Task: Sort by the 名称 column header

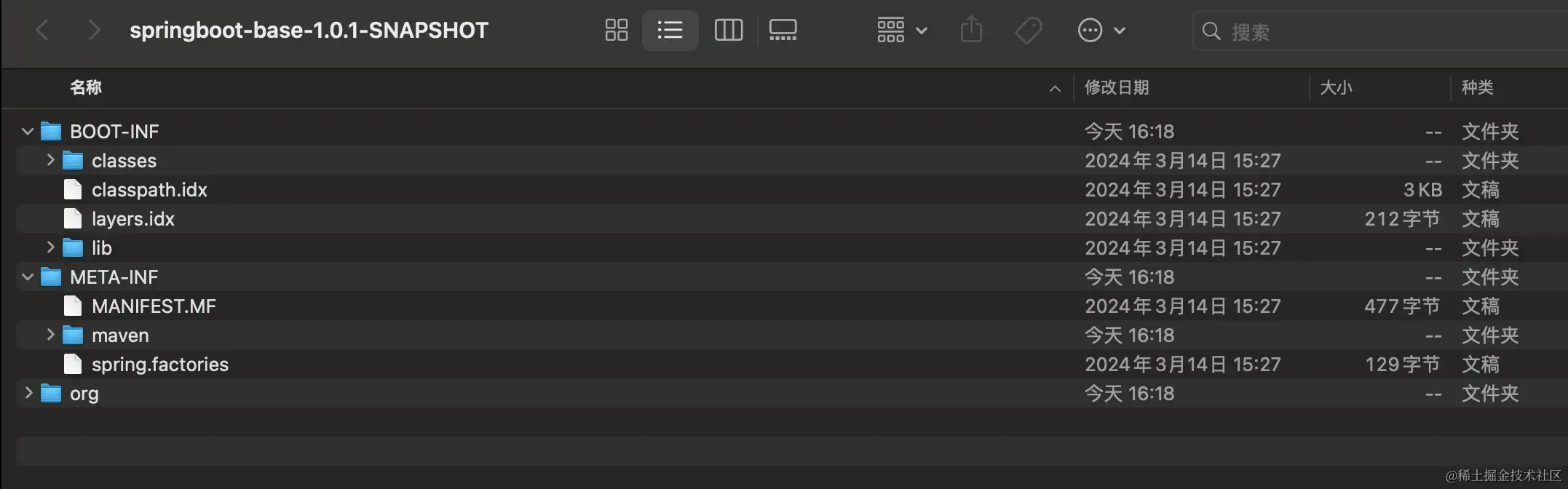Action: tap(86, 87)
